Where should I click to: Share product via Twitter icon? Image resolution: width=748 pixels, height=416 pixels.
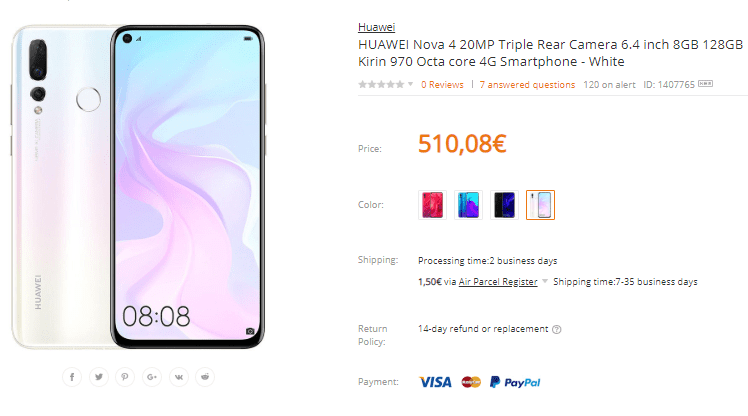99,377
